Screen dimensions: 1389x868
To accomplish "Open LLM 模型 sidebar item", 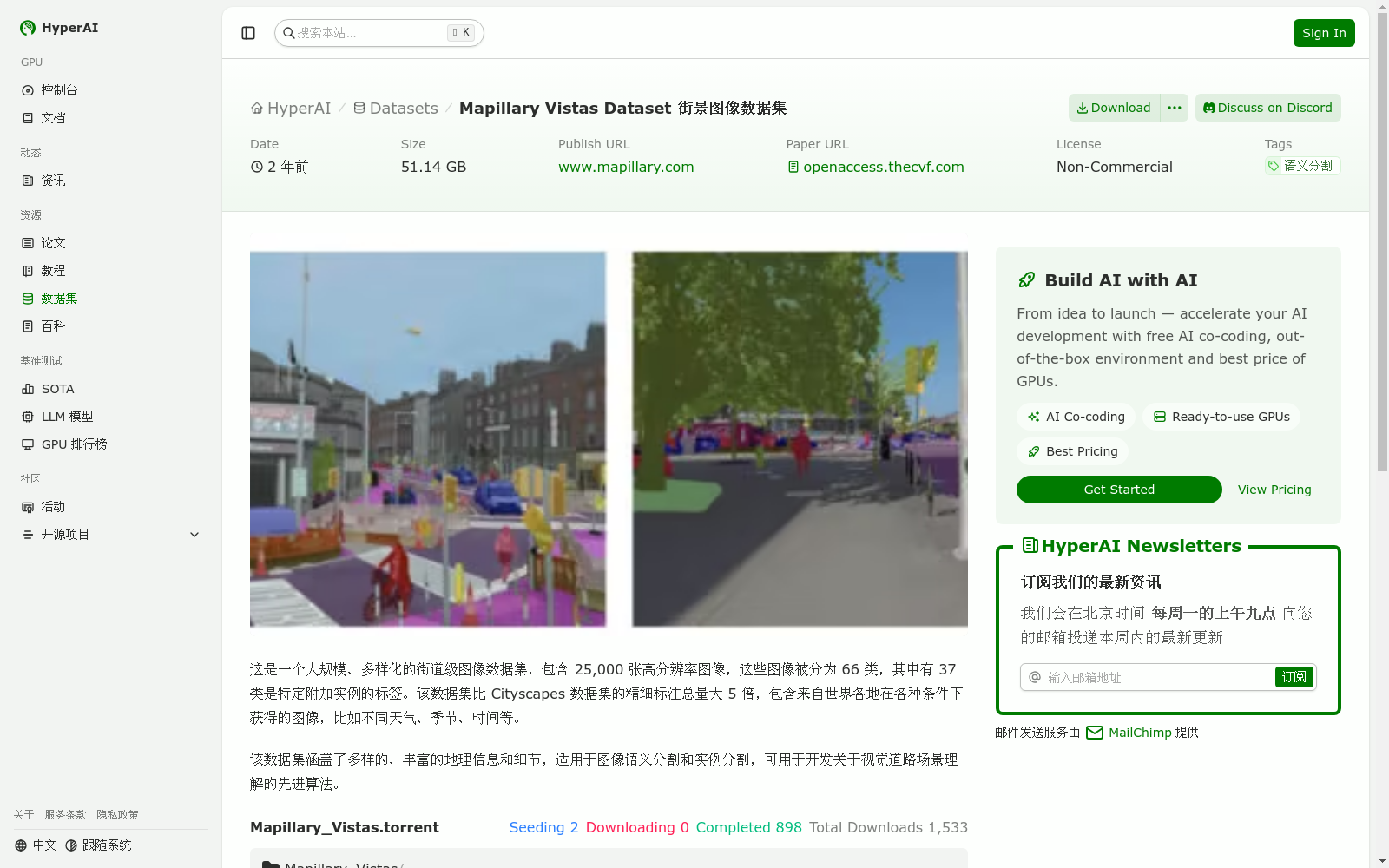I will click(x=67, y=417).
